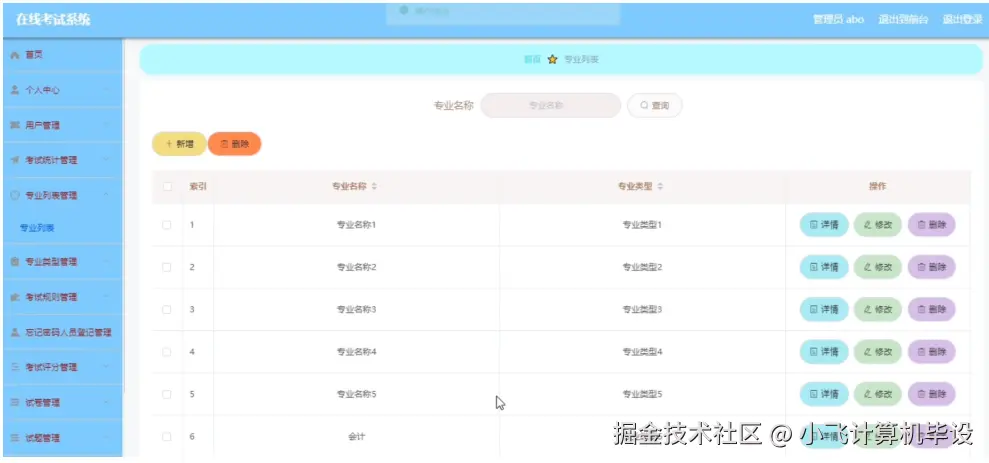The width and height of the screenshot is (989, 463).
Task: Click the list icon of 考试评分管理
Action: pyautogui.click(x=15, y=367)
